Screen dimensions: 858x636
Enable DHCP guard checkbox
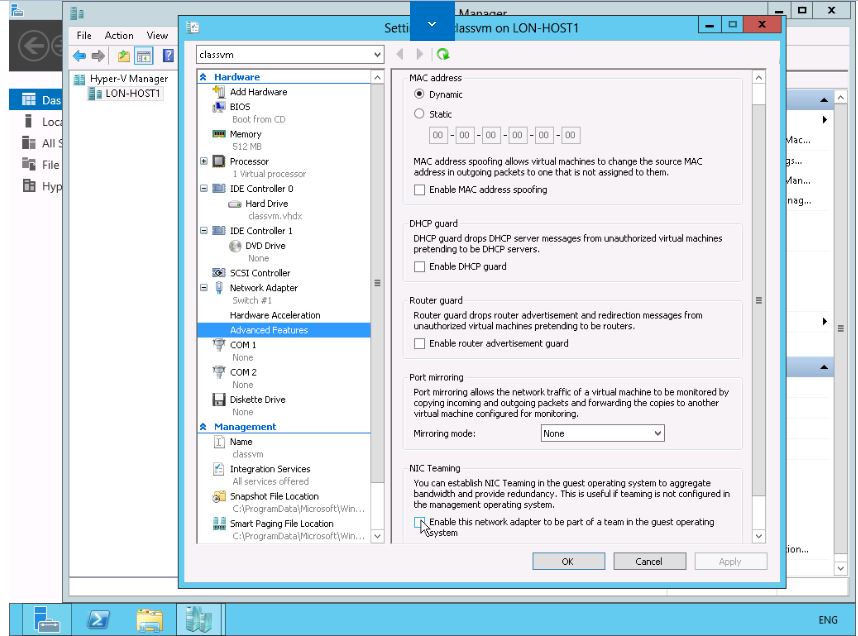coord(420,267)
